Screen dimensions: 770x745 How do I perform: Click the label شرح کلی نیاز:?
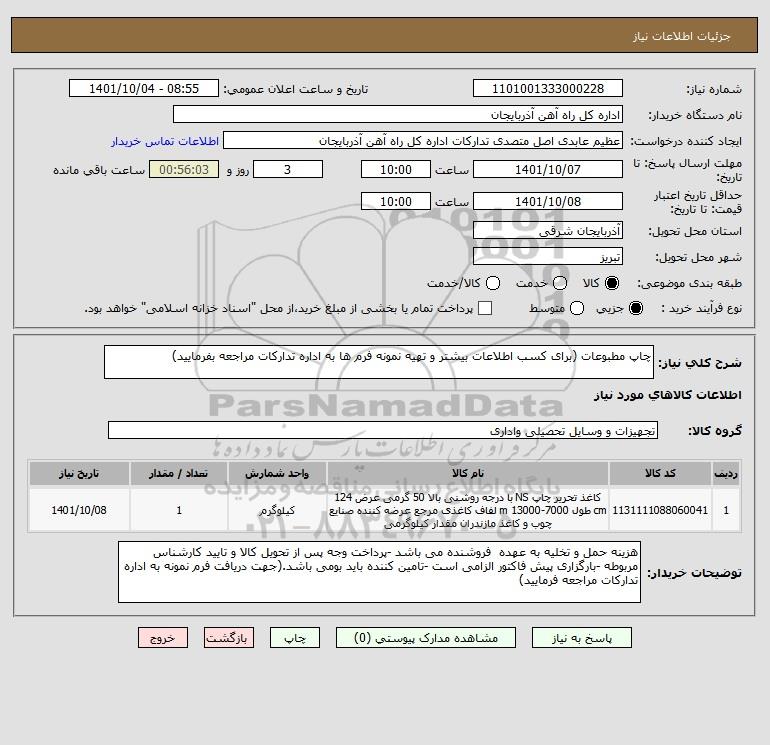click(x=700, y=363)
